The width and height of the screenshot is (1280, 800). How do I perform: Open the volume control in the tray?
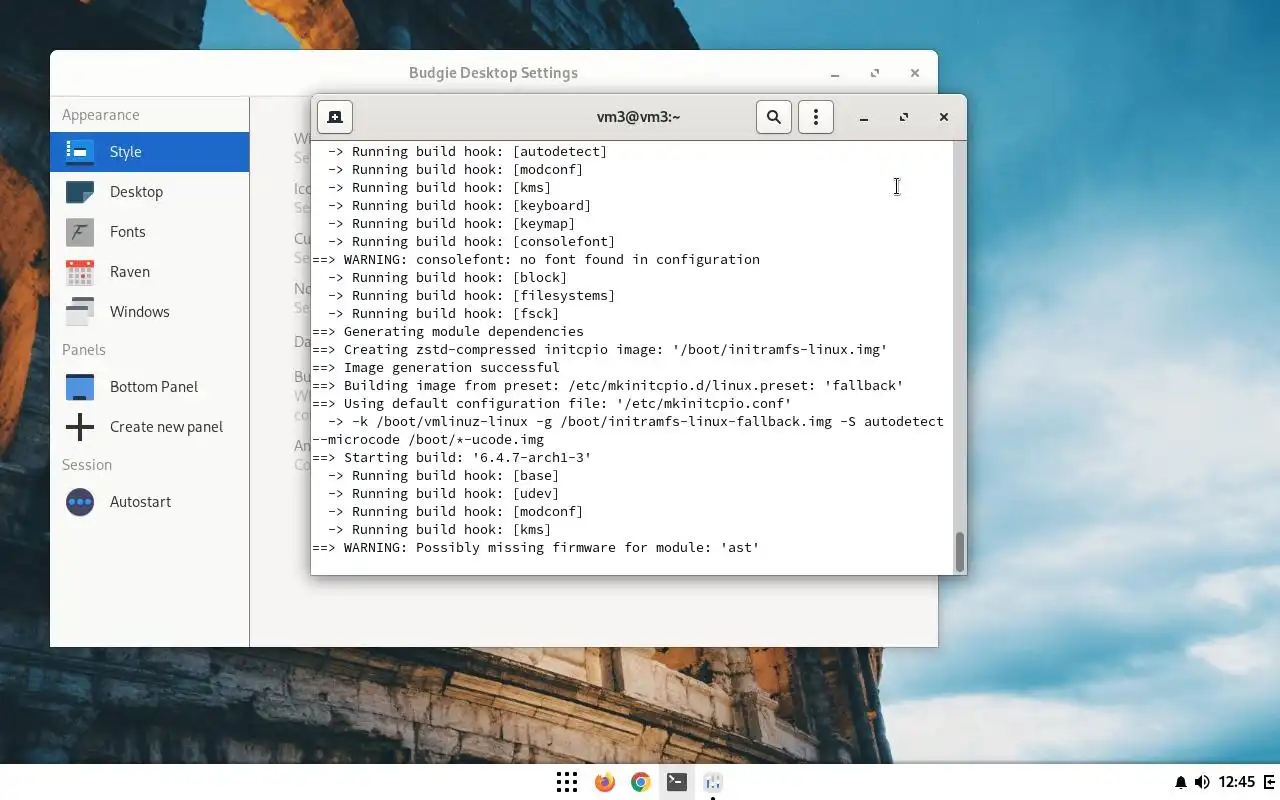click(x=1202, y=782)
